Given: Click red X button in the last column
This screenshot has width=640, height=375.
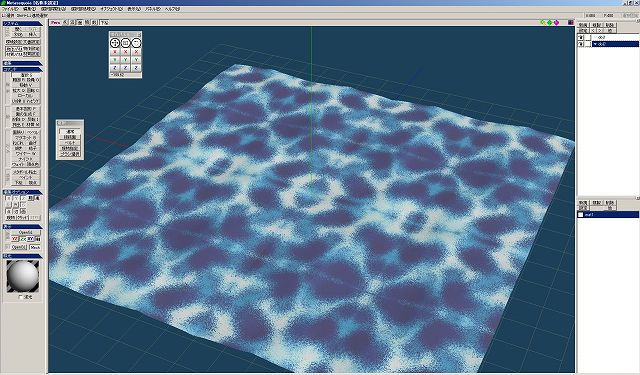Looking at the screenshot, I should (136, 52).
